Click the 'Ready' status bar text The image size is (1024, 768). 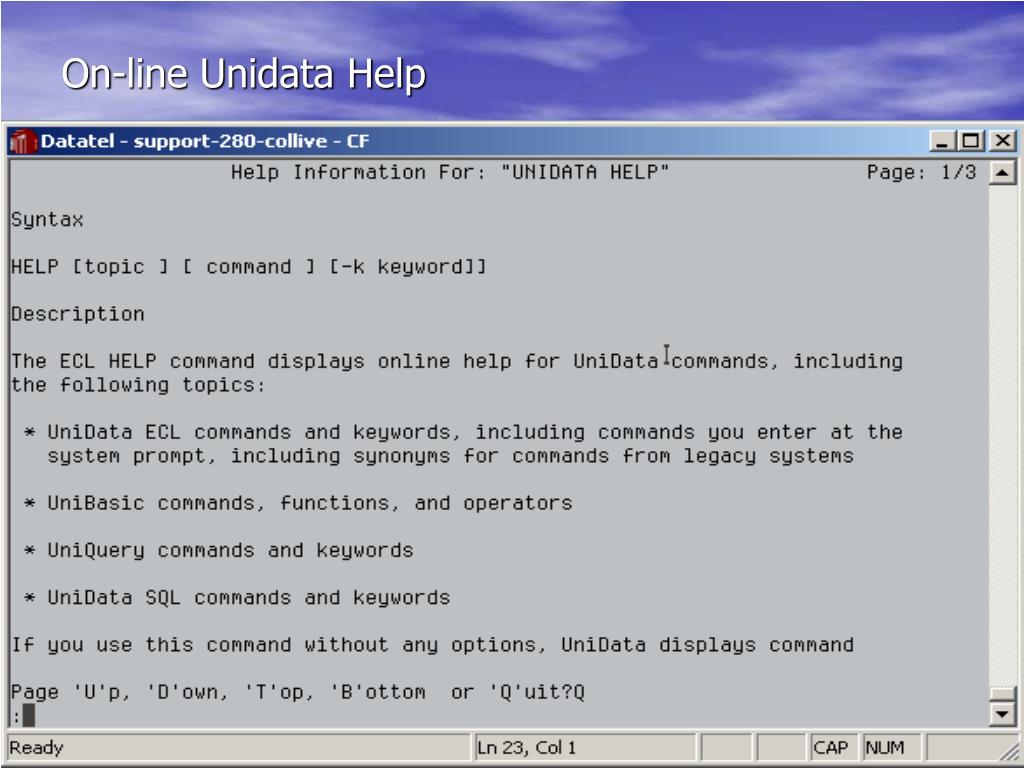click(x=36, y=748)
